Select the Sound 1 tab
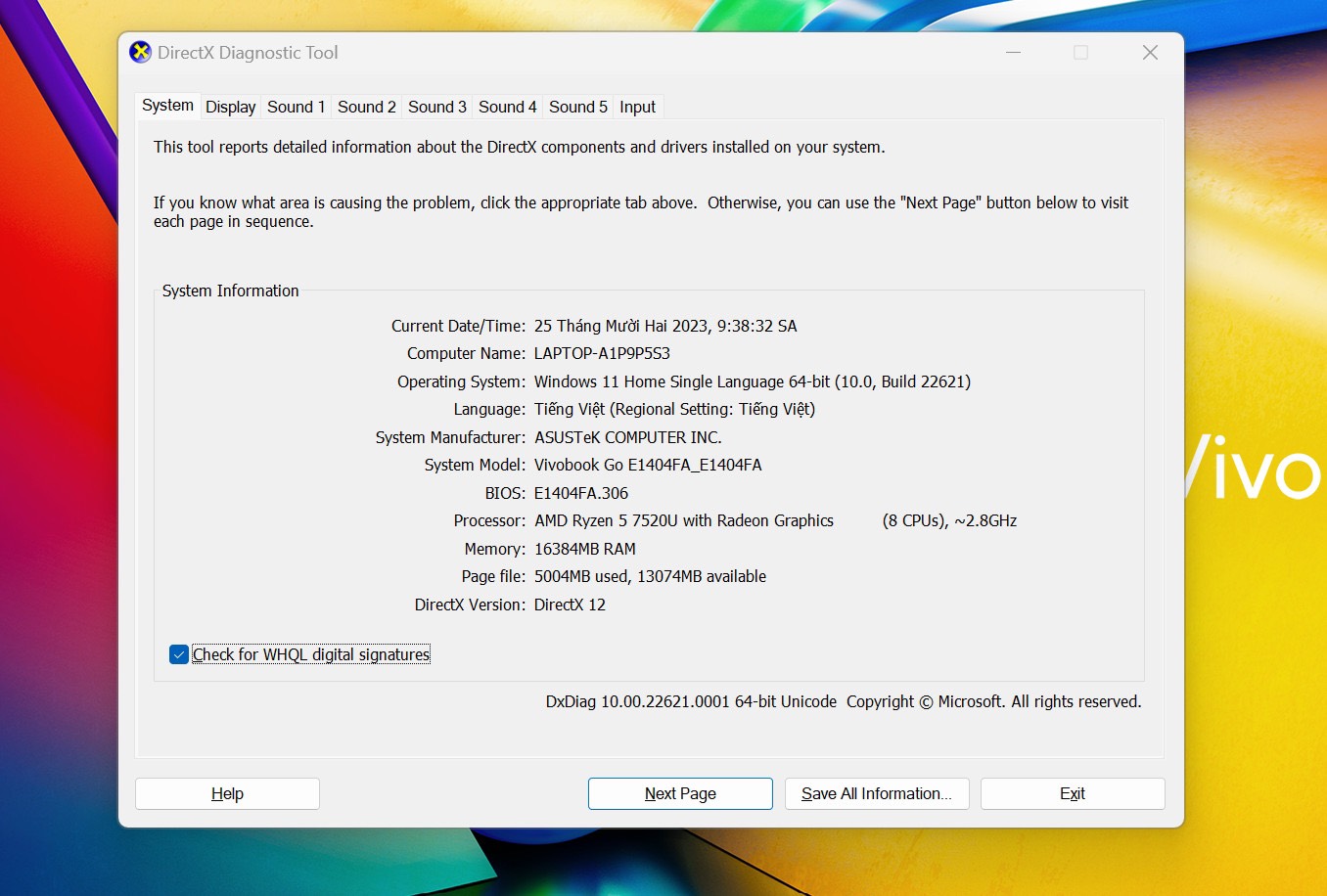The height and width of the screenshot is (896, 1327). (x=296, y=108)
